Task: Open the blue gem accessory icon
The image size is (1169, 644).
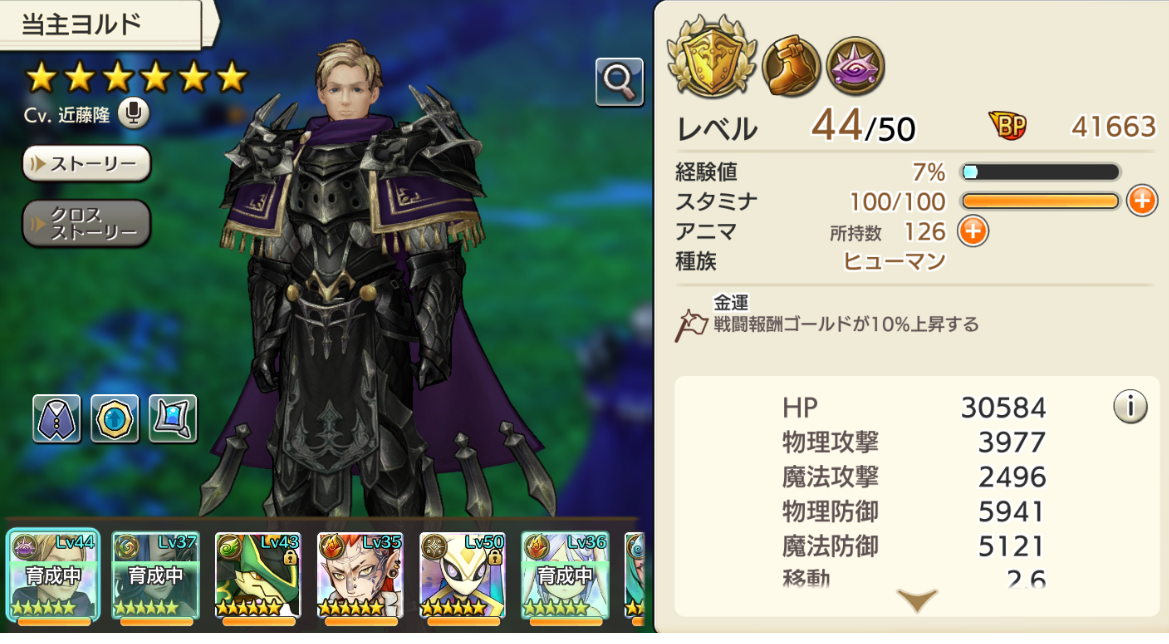Action: pos(115,419)
